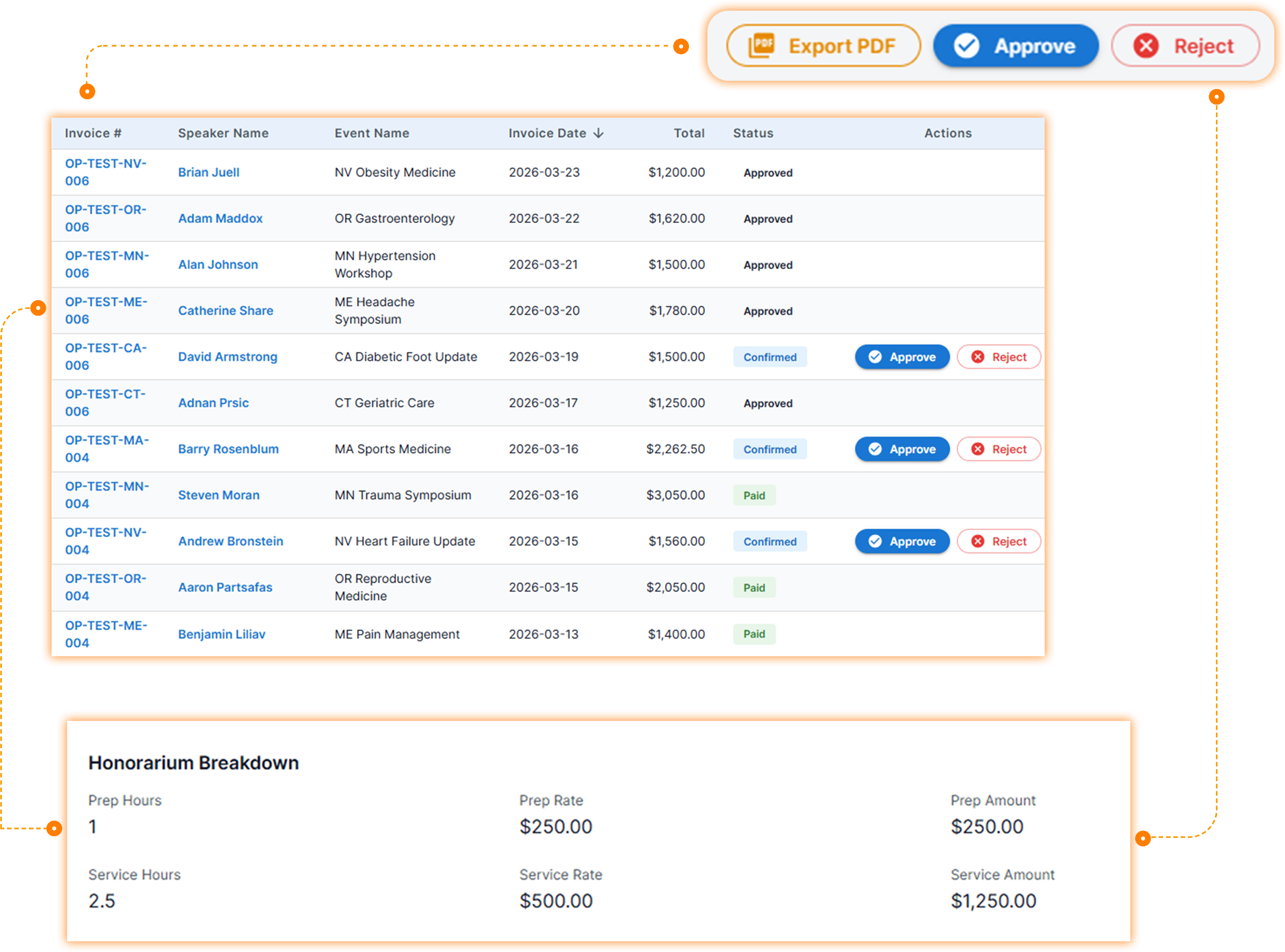Click the red X icon in top Reject button

pos(1145,46)
